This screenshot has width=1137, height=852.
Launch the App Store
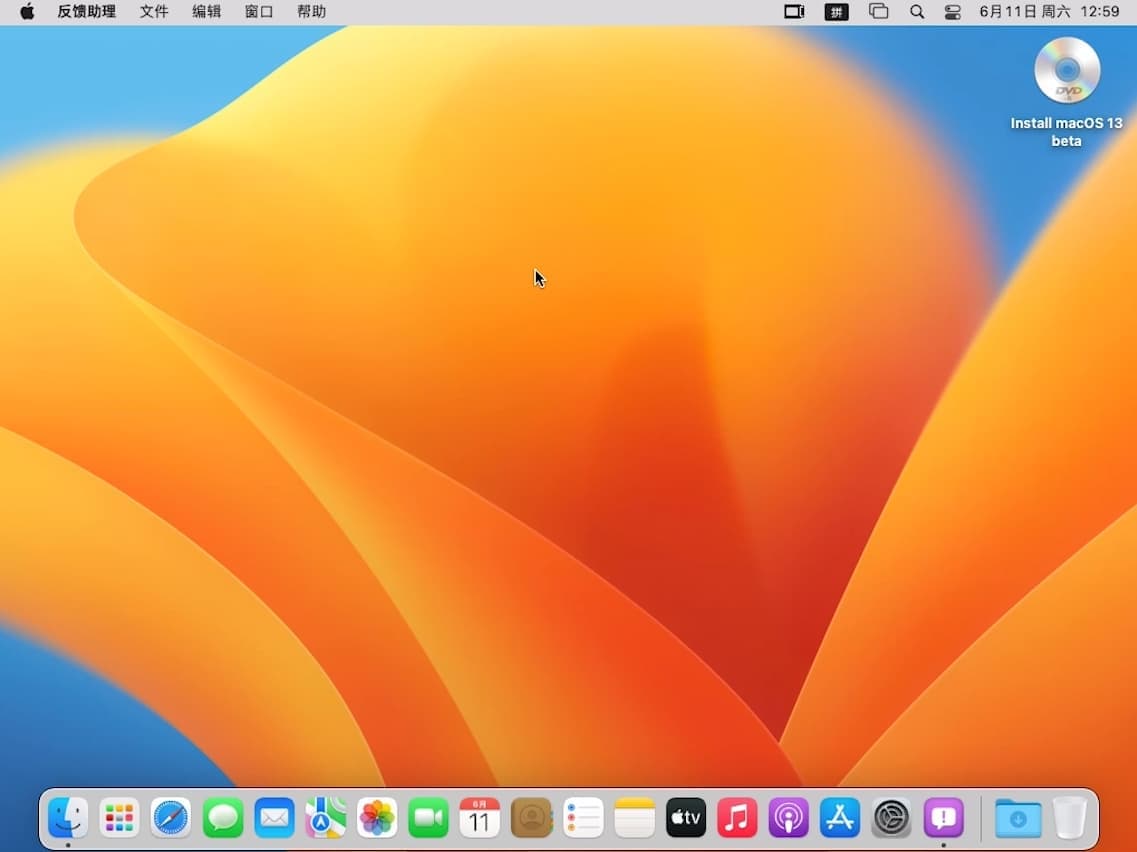coord(840,817)
